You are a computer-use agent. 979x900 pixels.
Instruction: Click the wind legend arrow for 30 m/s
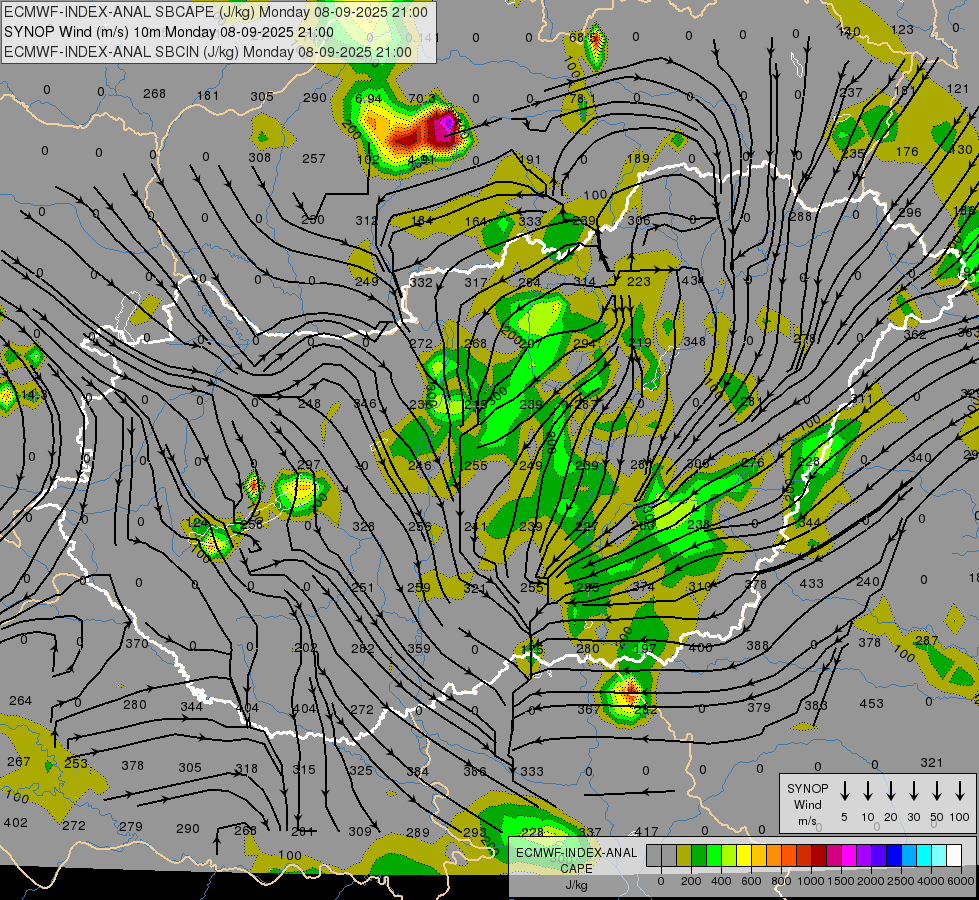pyautogui.click(x=913, y=791)
